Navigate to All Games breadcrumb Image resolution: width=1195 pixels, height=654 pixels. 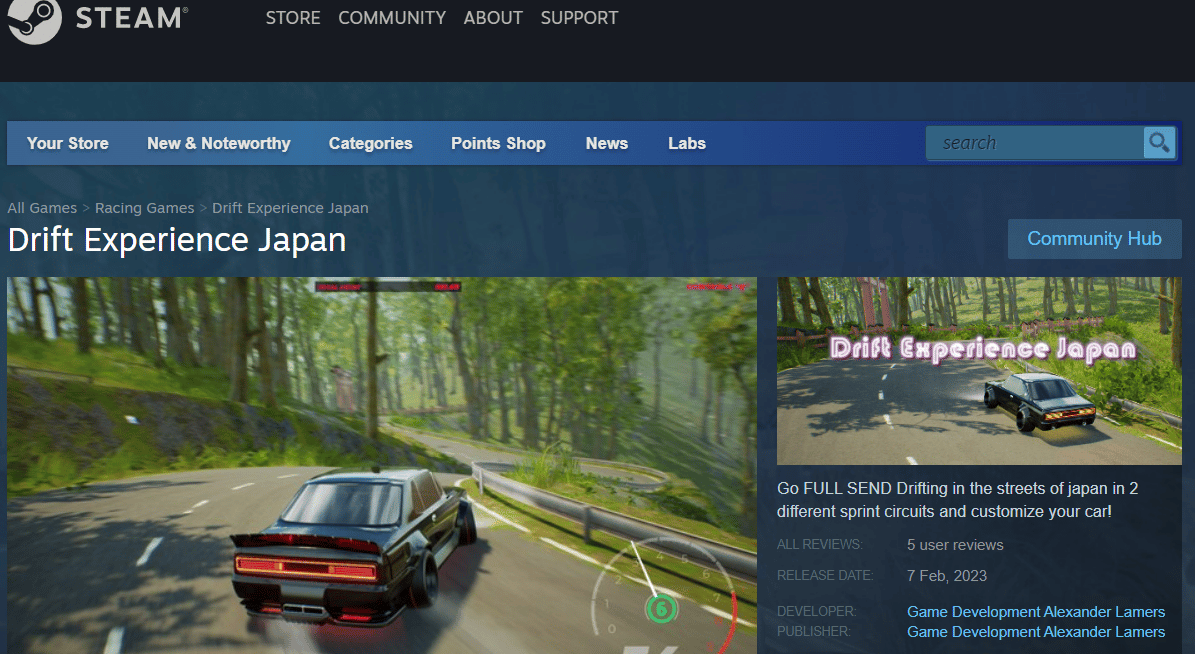coord(42,207)
